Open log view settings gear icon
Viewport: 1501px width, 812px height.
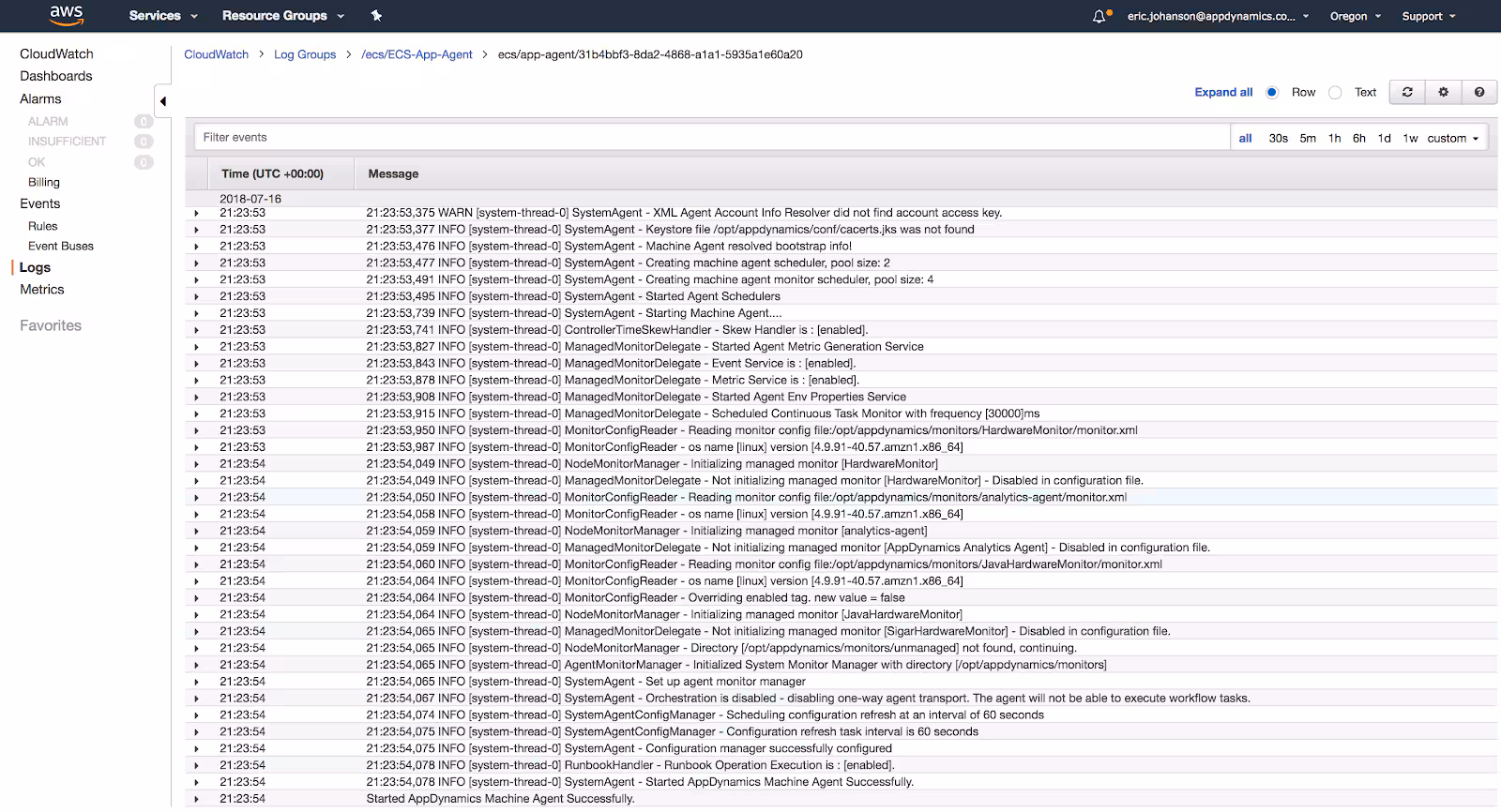tap(1443, 92)
